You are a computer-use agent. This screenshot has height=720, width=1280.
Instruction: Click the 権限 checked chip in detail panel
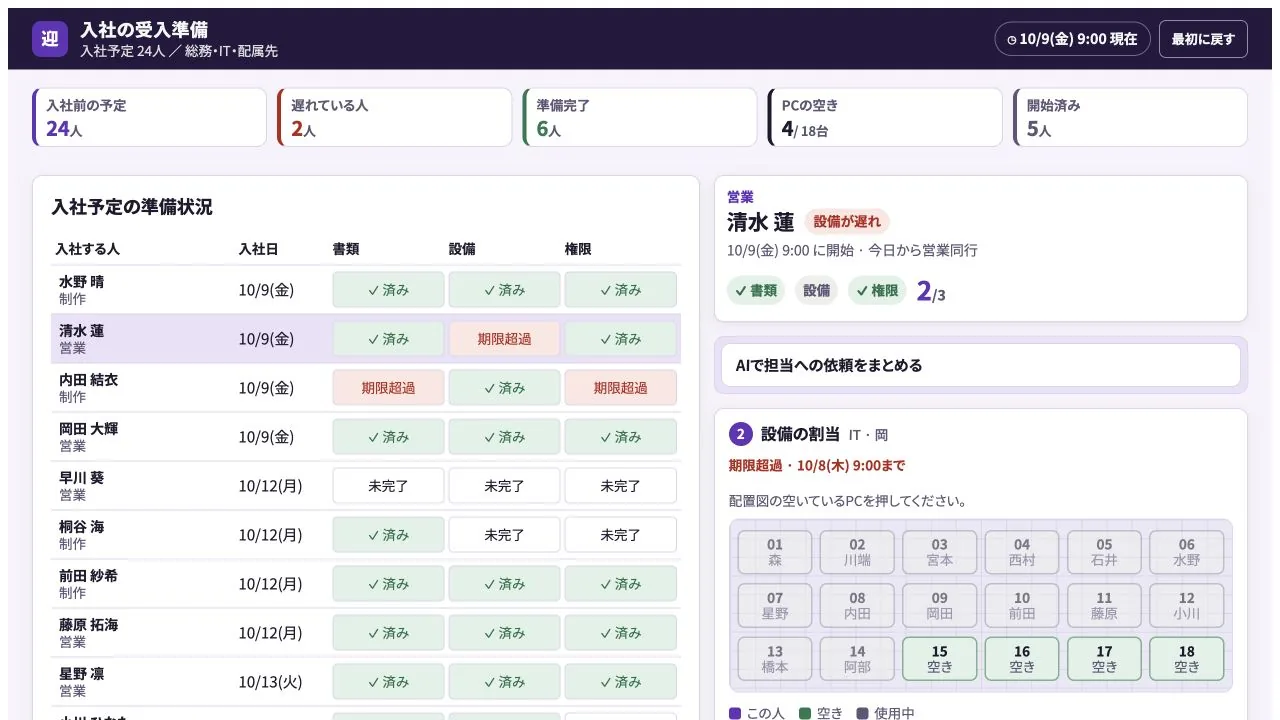(x=877, y=291)
